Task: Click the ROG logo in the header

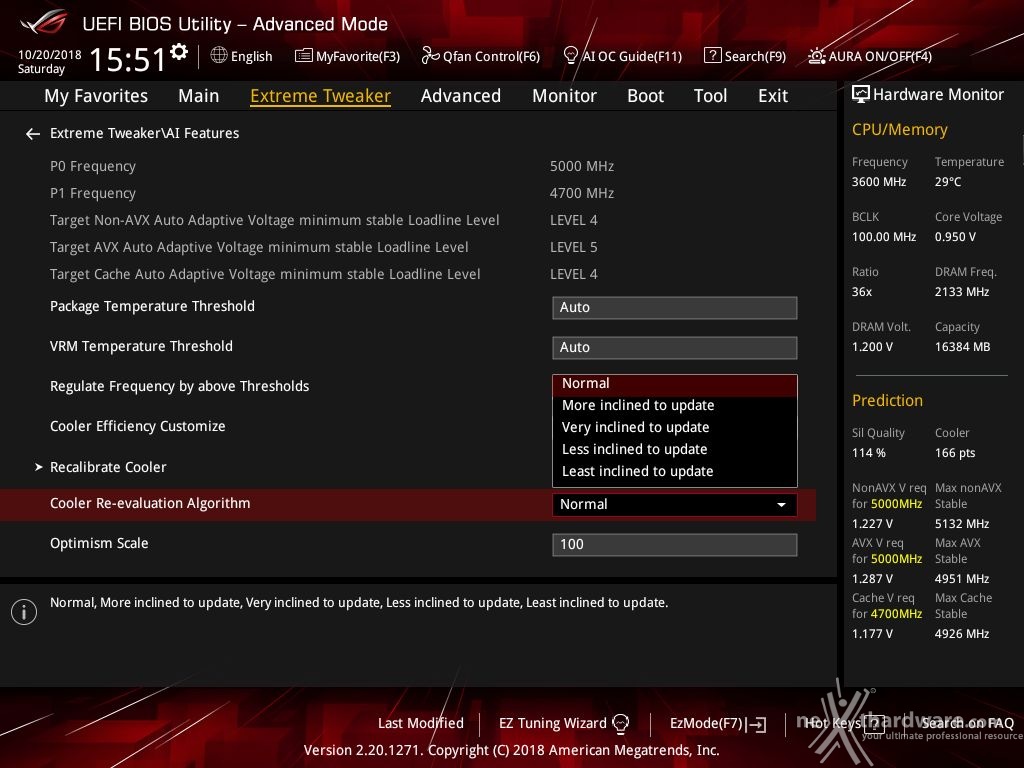Action: coord(44,23)
